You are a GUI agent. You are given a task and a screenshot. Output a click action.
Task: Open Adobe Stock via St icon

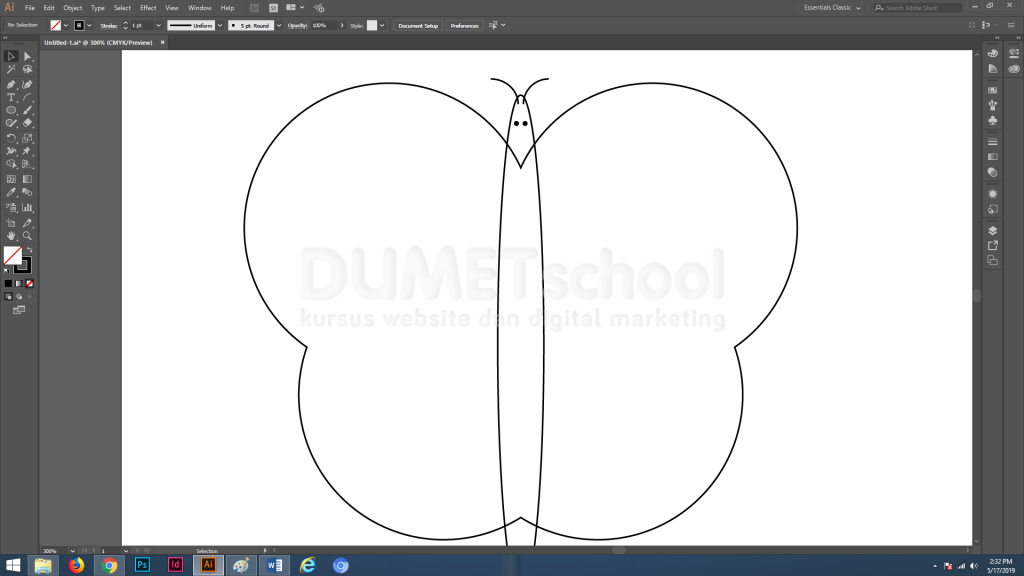pos(274,8)
